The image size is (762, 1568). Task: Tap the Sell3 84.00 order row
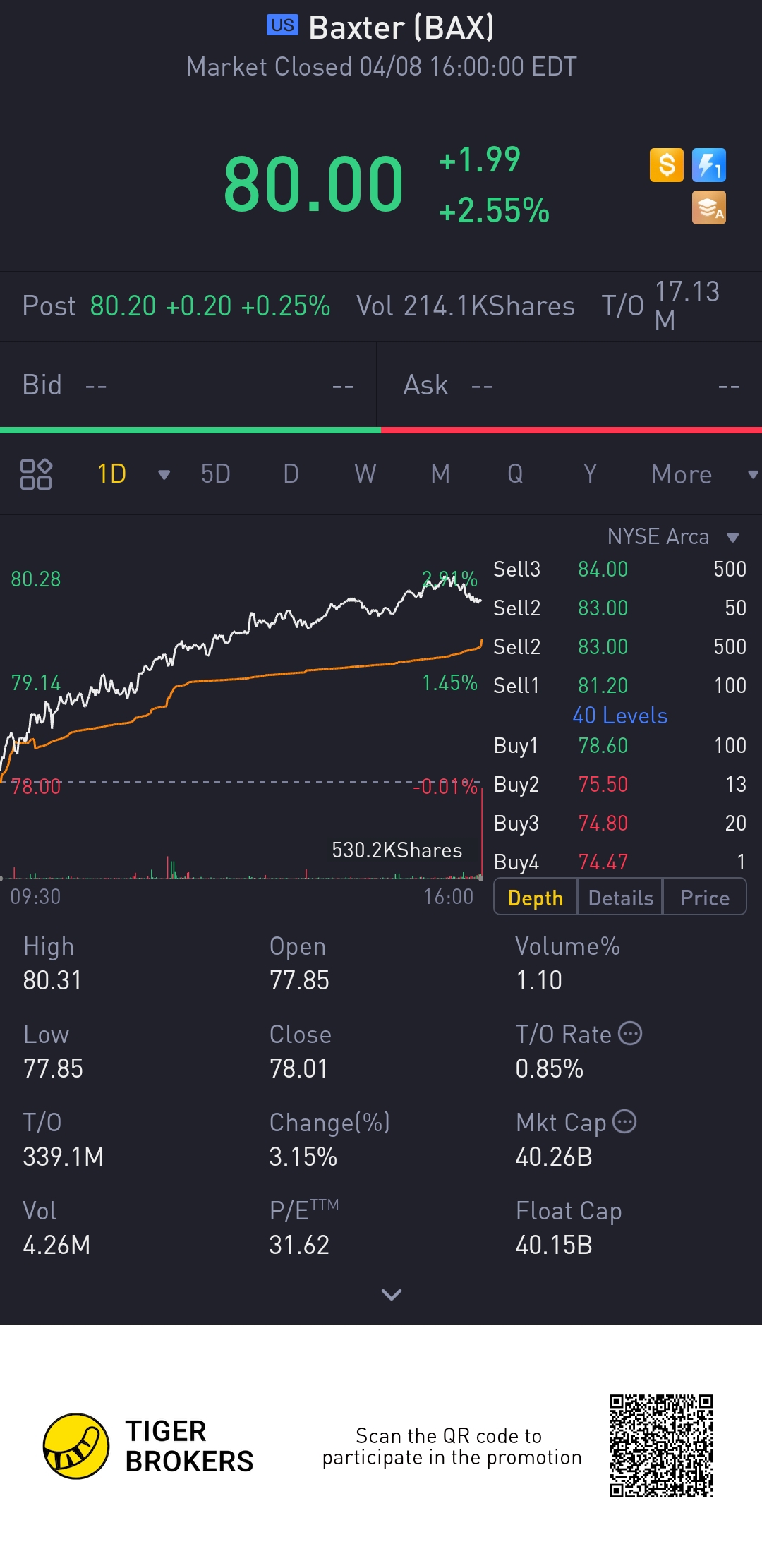pos(620,569)
